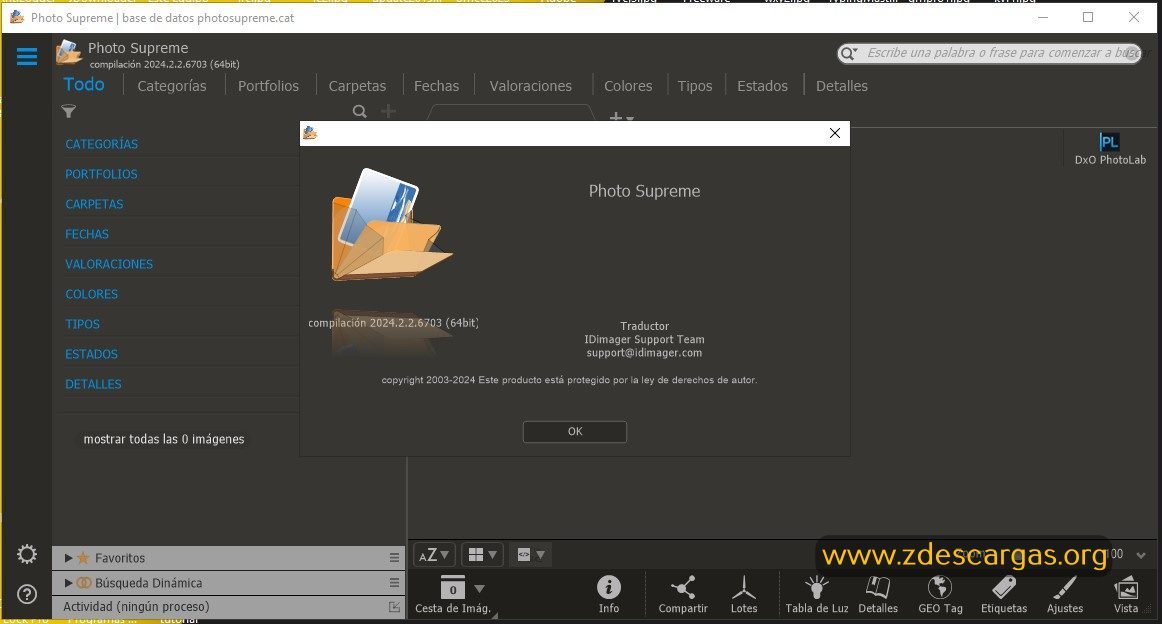1162x624 pixels.
Task: Switch to the Portfolios tab
Action: pos(268,86)
